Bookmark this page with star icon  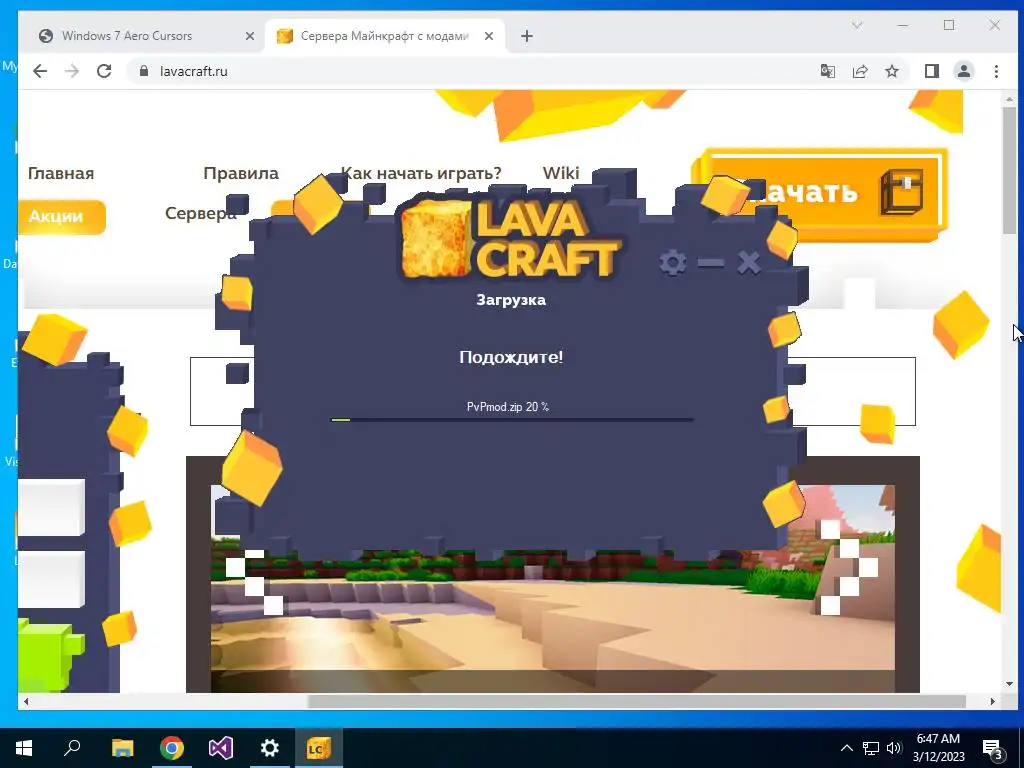click(892, 71)
